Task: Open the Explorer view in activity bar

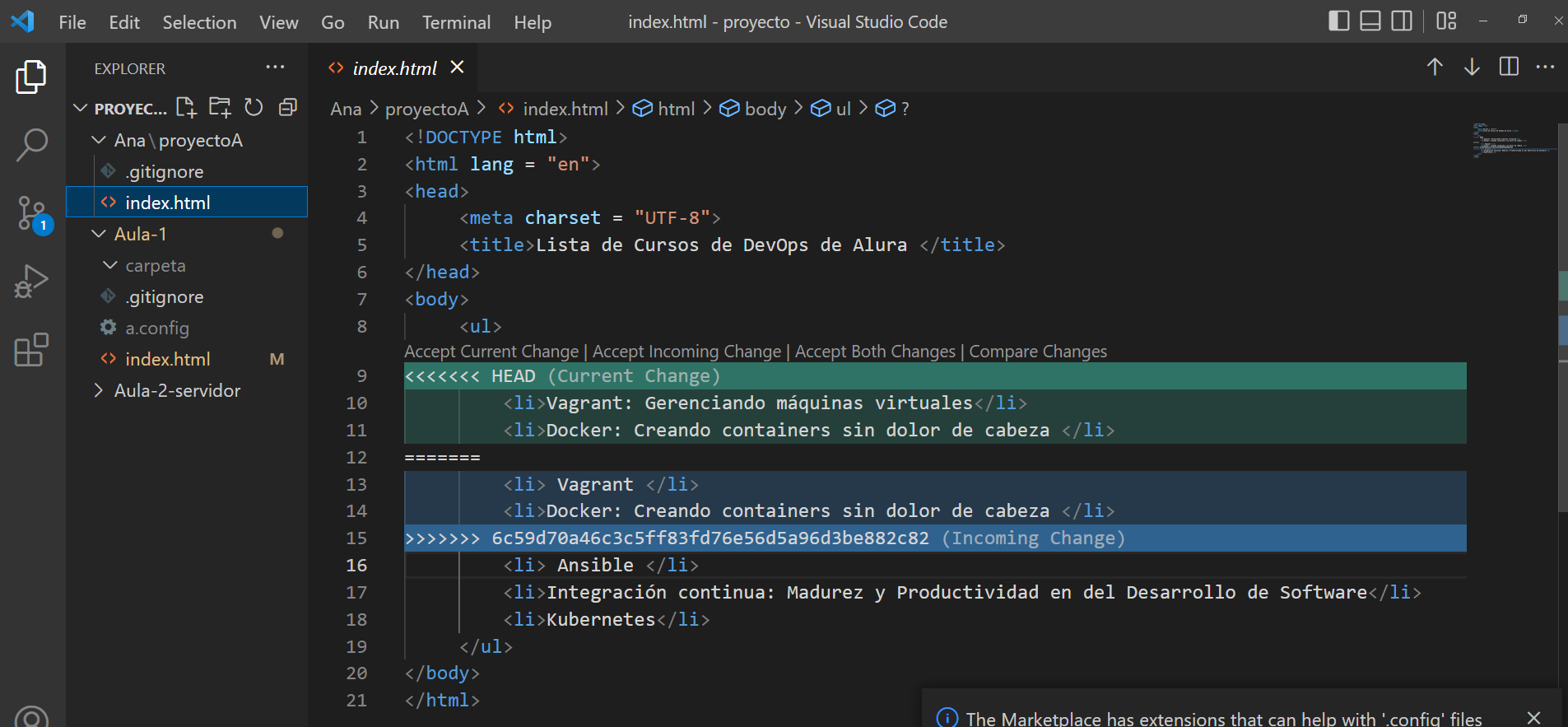Action: [31, 77]
